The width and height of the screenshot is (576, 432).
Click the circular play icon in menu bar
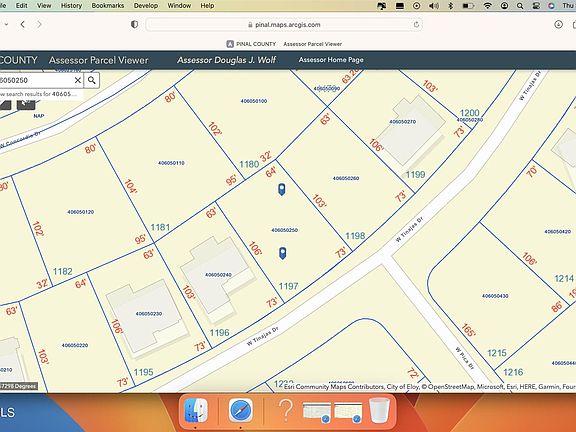click(x=417, y=6)
